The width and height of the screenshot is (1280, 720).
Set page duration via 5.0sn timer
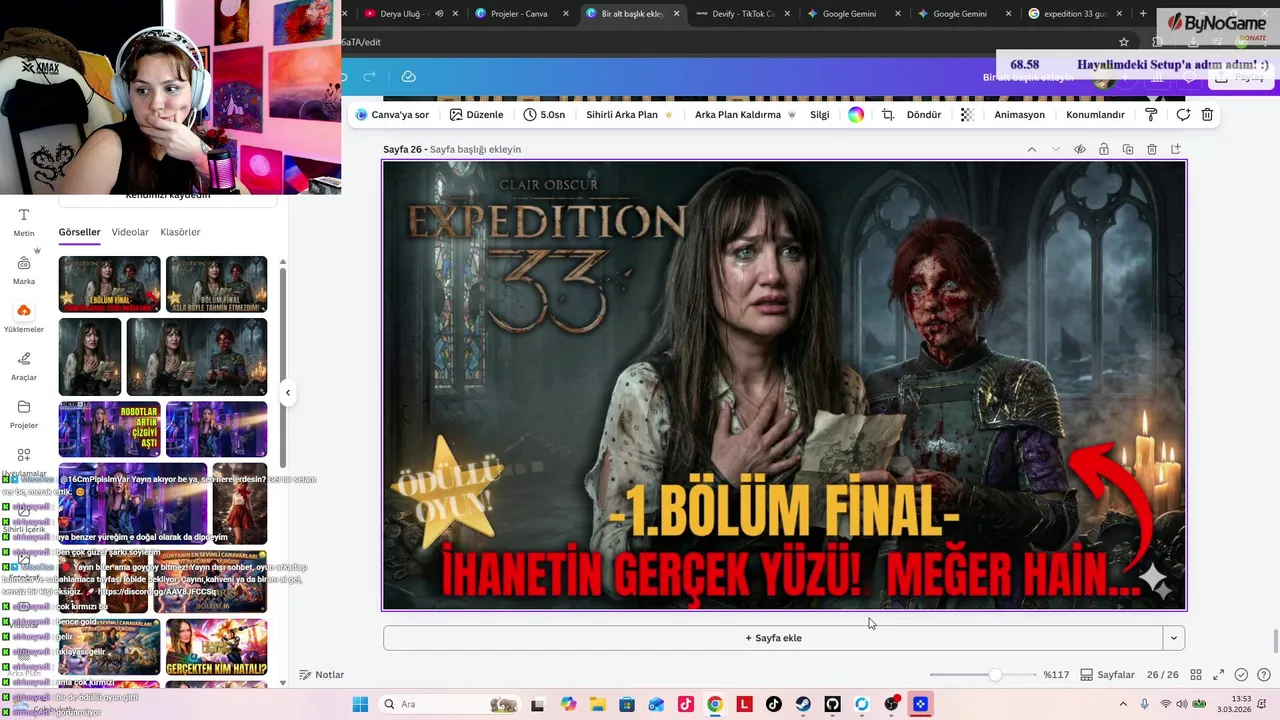544,115
